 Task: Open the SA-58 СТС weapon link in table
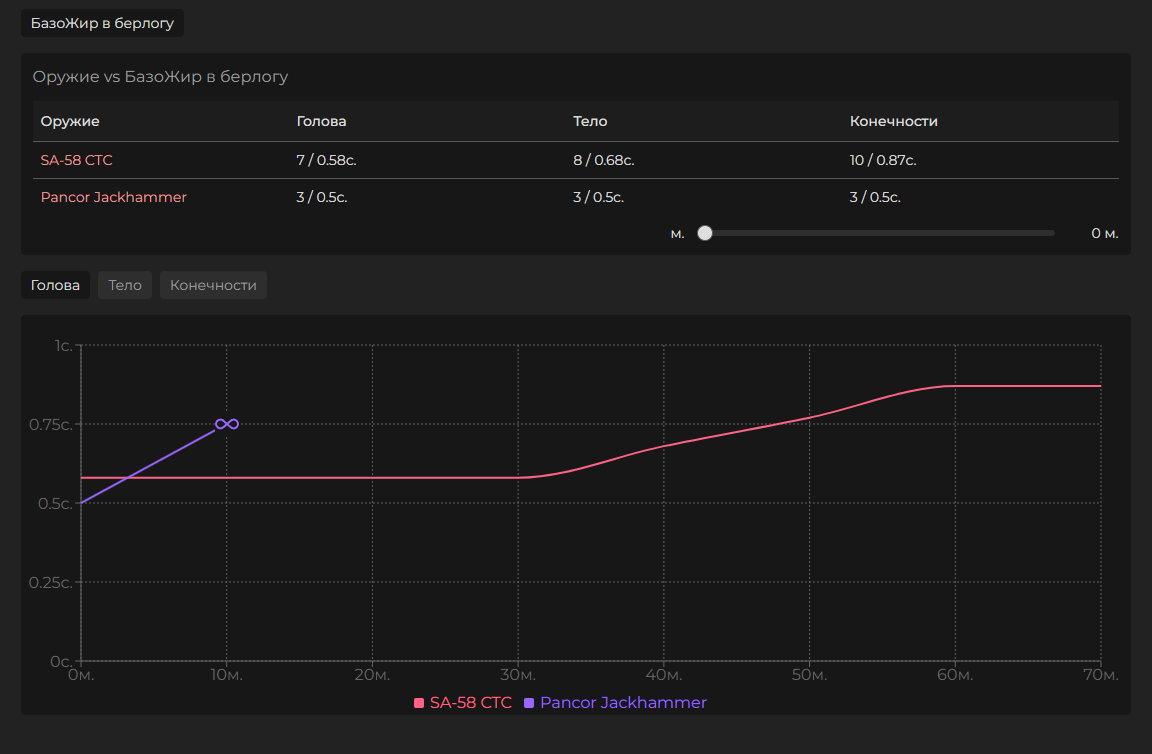[76, 160]
